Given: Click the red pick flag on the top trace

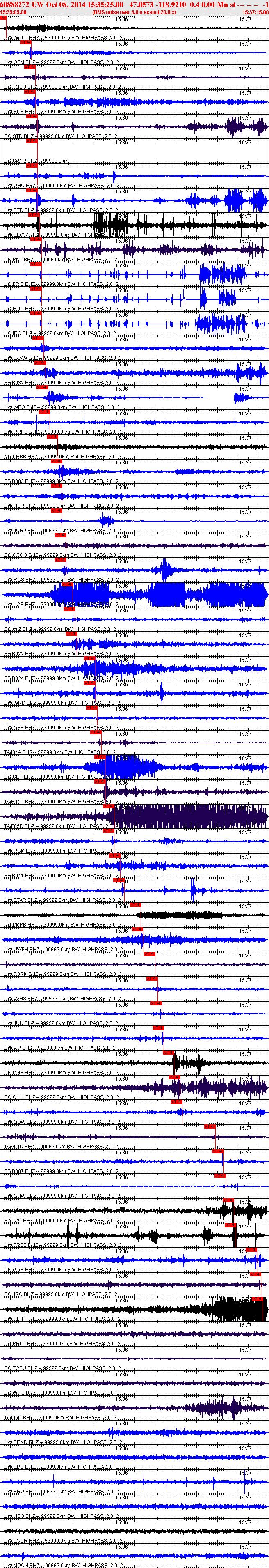Looking at the screenshot, I should point(3,18).
